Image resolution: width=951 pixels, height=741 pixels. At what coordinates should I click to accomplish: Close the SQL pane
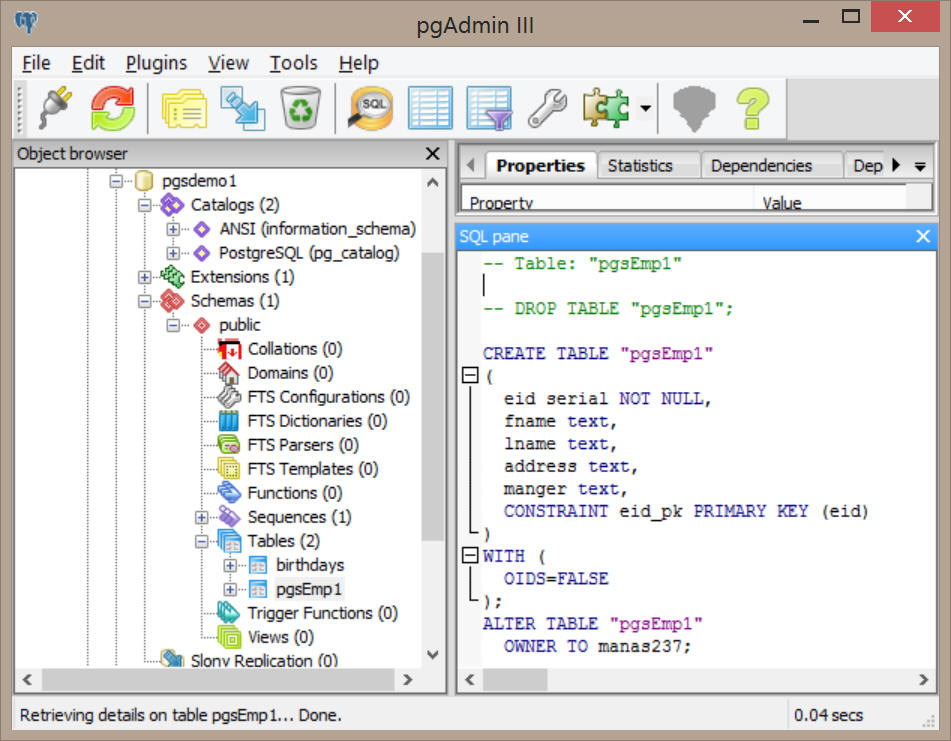pyautogui.click(x=922, y=236)
